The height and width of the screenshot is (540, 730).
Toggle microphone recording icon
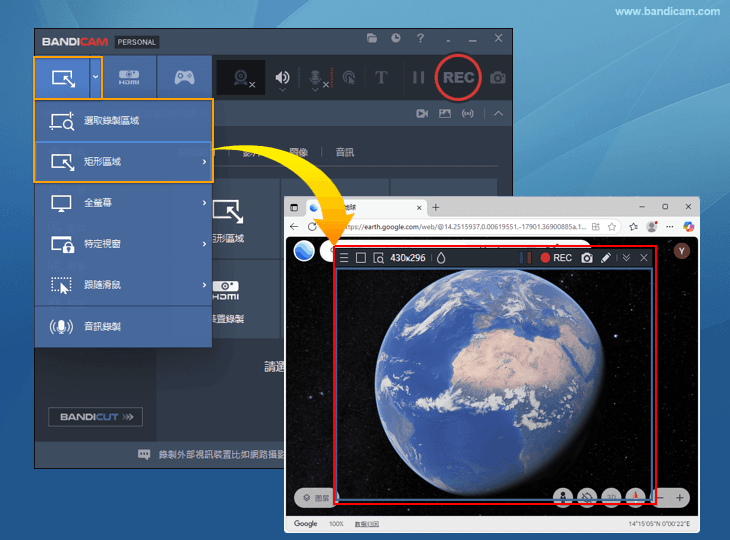pyautogui.click(x=316, y=78)
